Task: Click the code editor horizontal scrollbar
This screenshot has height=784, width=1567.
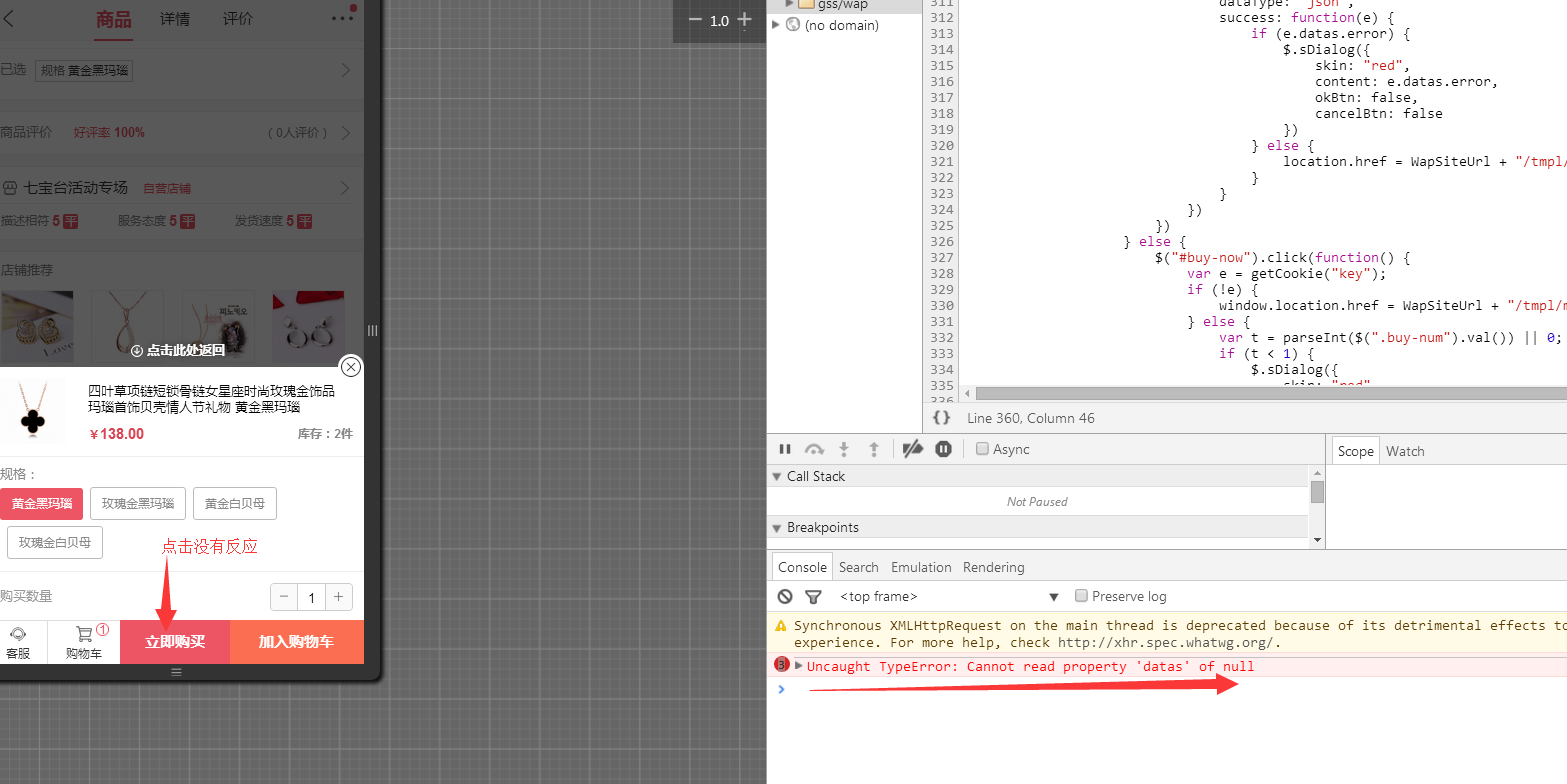Action: point(1270,394)
